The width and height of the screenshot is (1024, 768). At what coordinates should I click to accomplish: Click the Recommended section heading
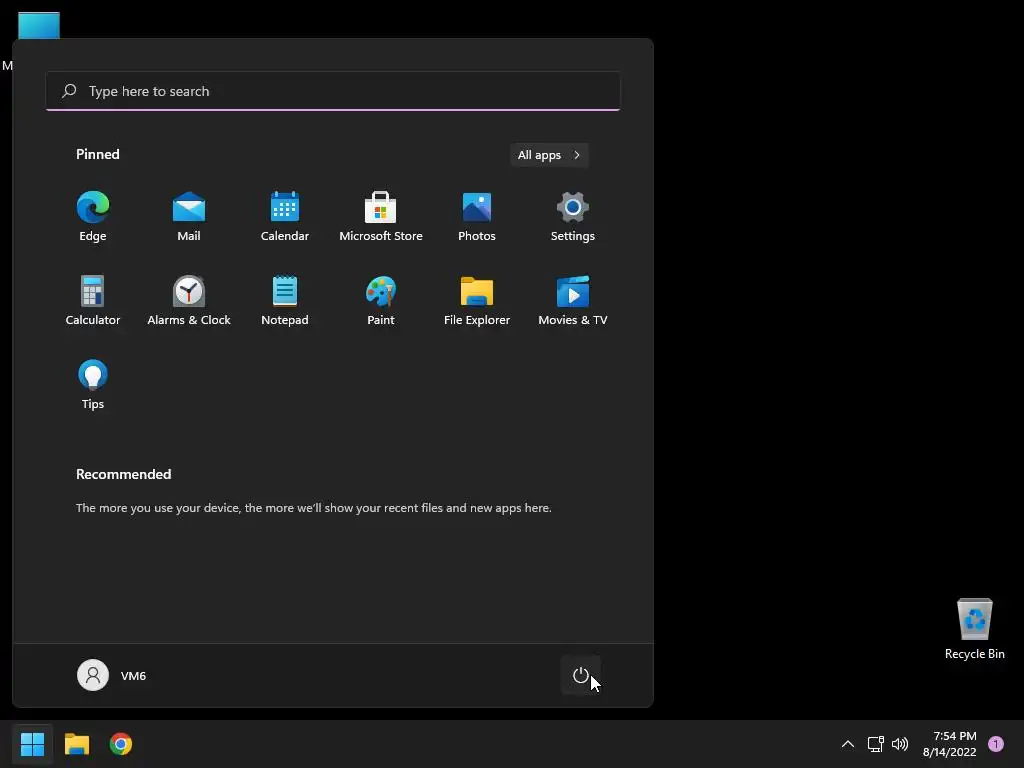(123, 474)
